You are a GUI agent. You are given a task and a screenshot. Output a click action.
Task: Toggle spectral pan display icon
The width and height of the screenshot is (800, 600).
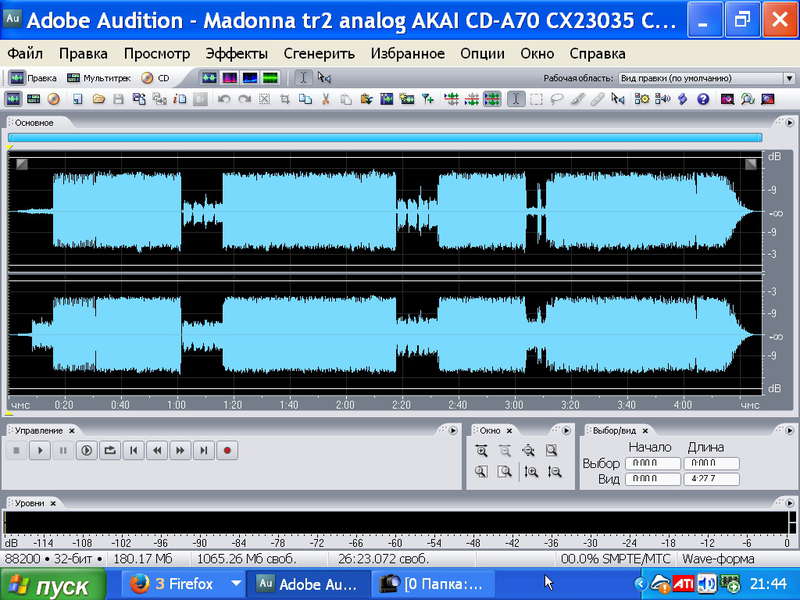pos(249,78)
